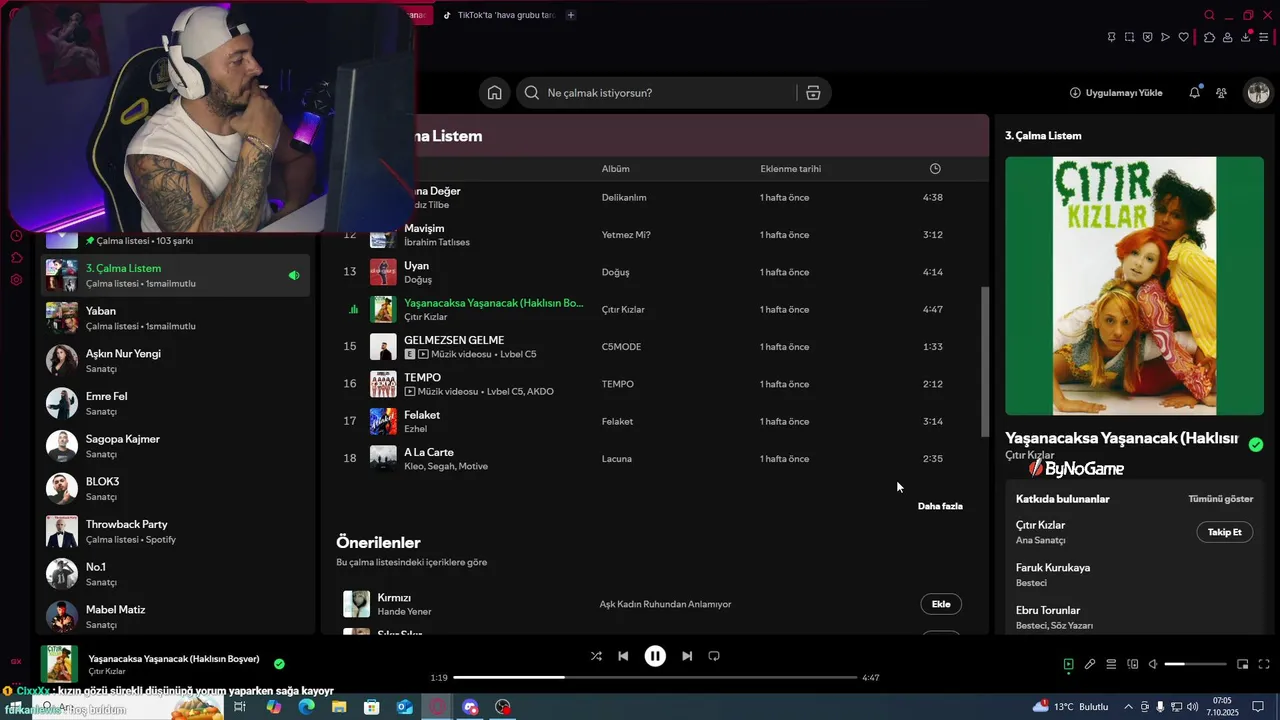1280x720 pixels.
Task: Bookmark page with the heart icon
Action: [x=1184, y=37]
